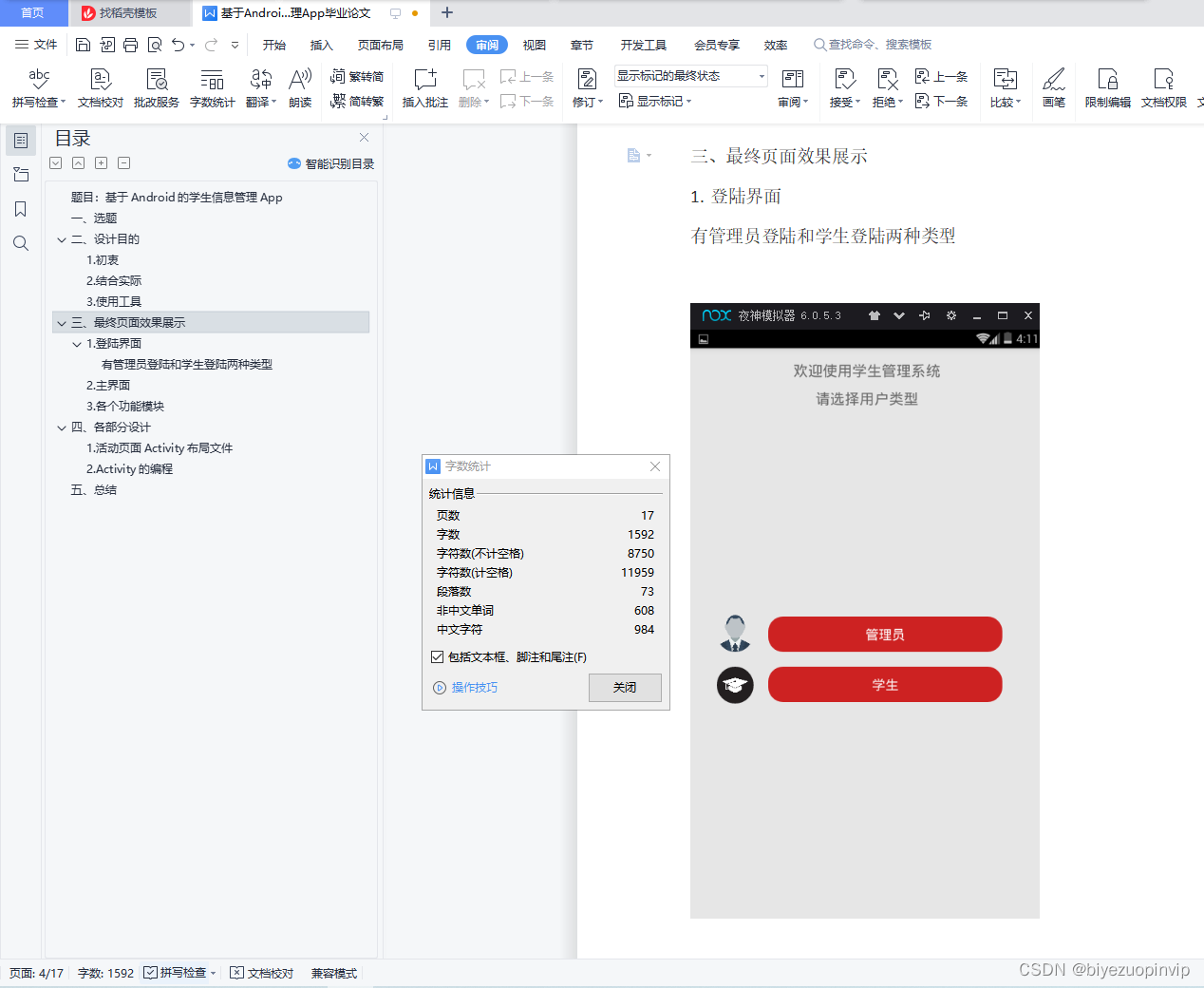Close the 目录 outline panel
Viewport: 1204px width, 988px height.
pos(364,138)
